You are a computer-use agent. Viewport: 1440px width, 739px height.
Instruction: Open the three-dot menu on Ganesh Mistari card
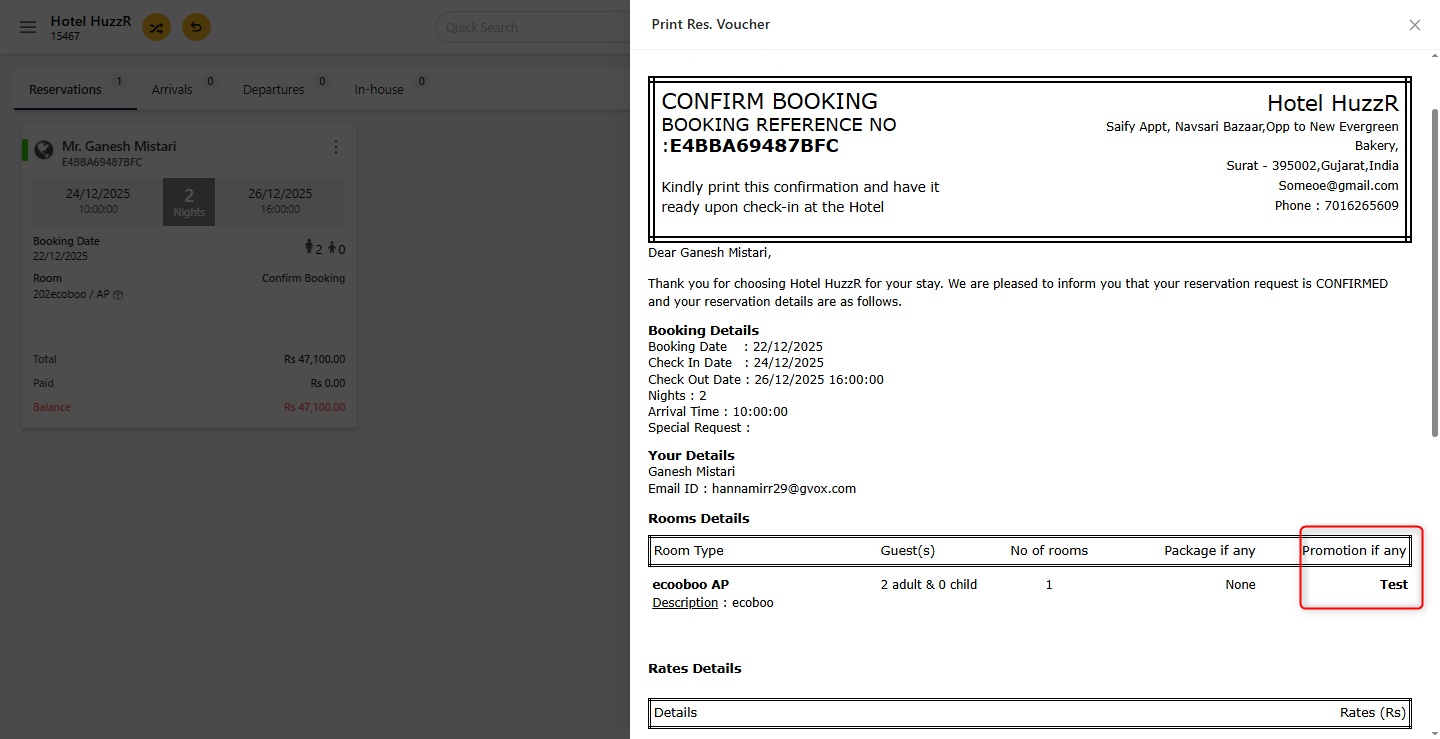point(336,147)
